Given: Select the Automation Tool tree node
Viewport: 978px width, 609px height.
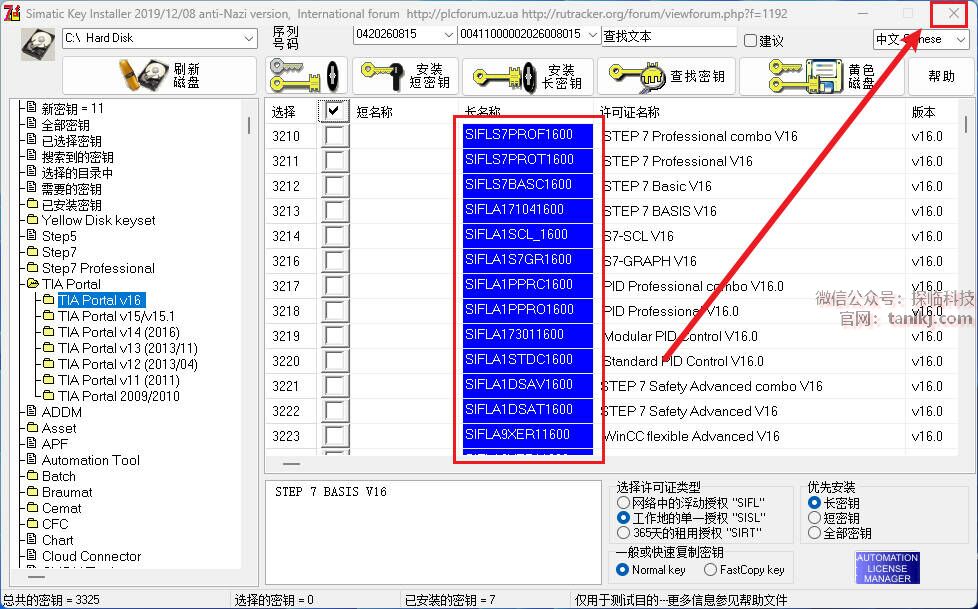Looking at the screenshot, I should click(91, 460).
